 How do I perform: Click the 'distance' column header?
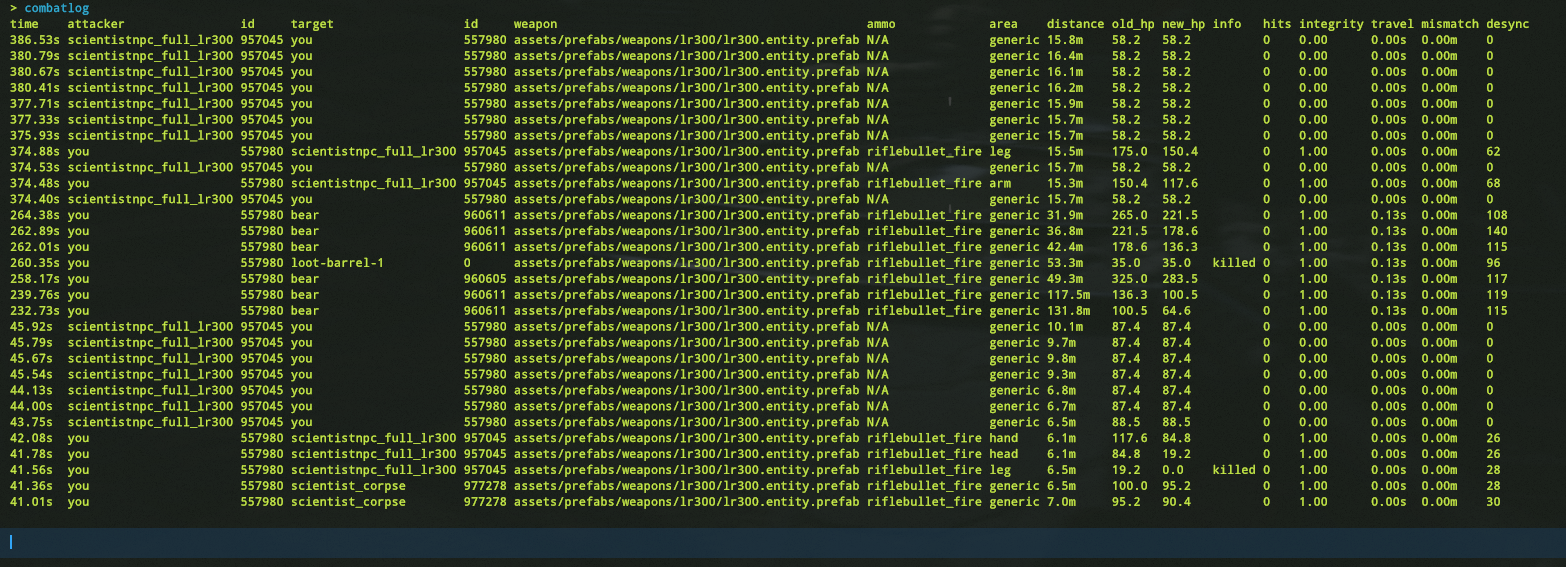coord(1075,23)
